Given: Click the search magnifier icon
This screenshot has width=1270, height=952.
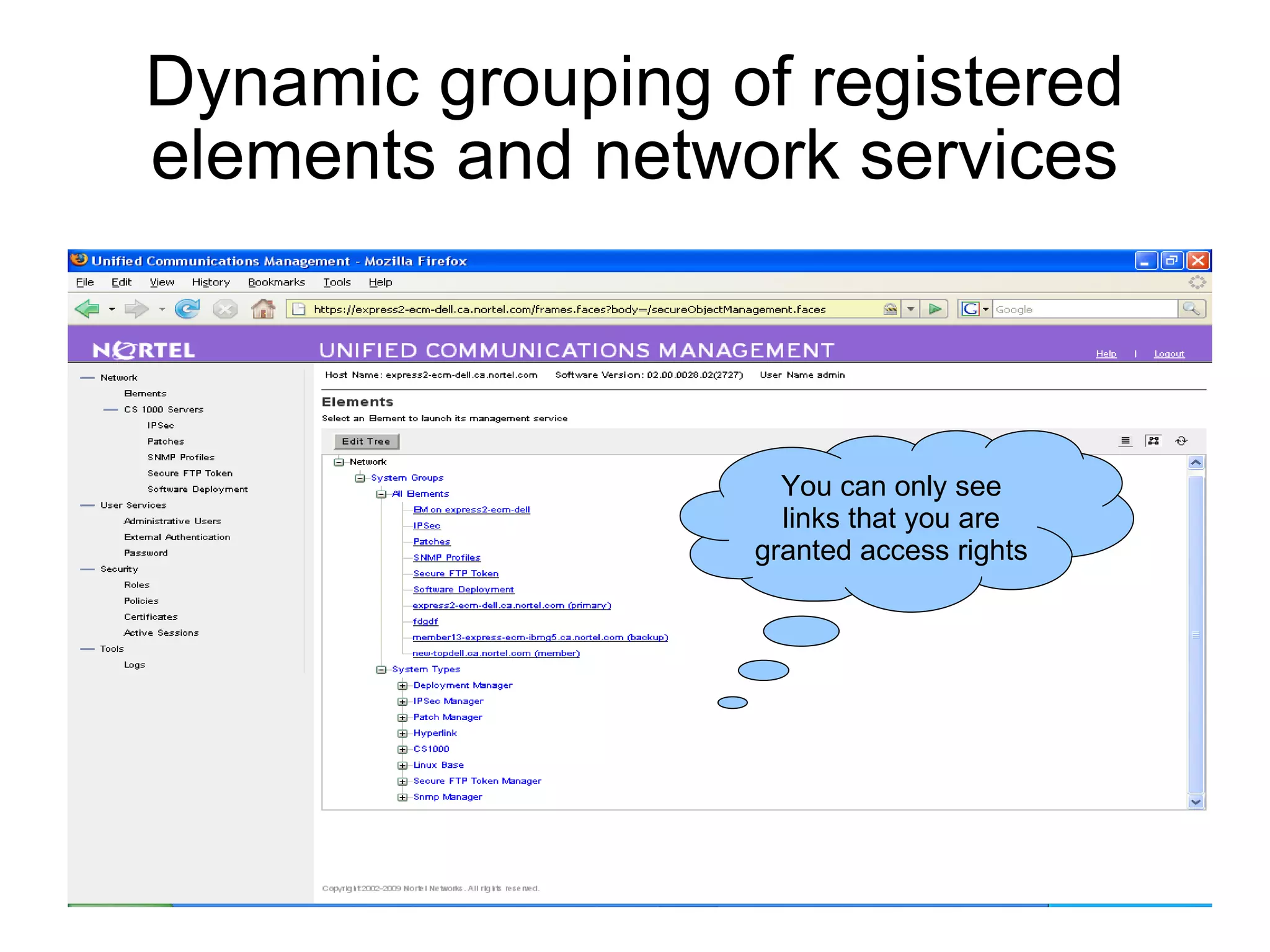Looking at the screenshot, I should point(1191,308).
